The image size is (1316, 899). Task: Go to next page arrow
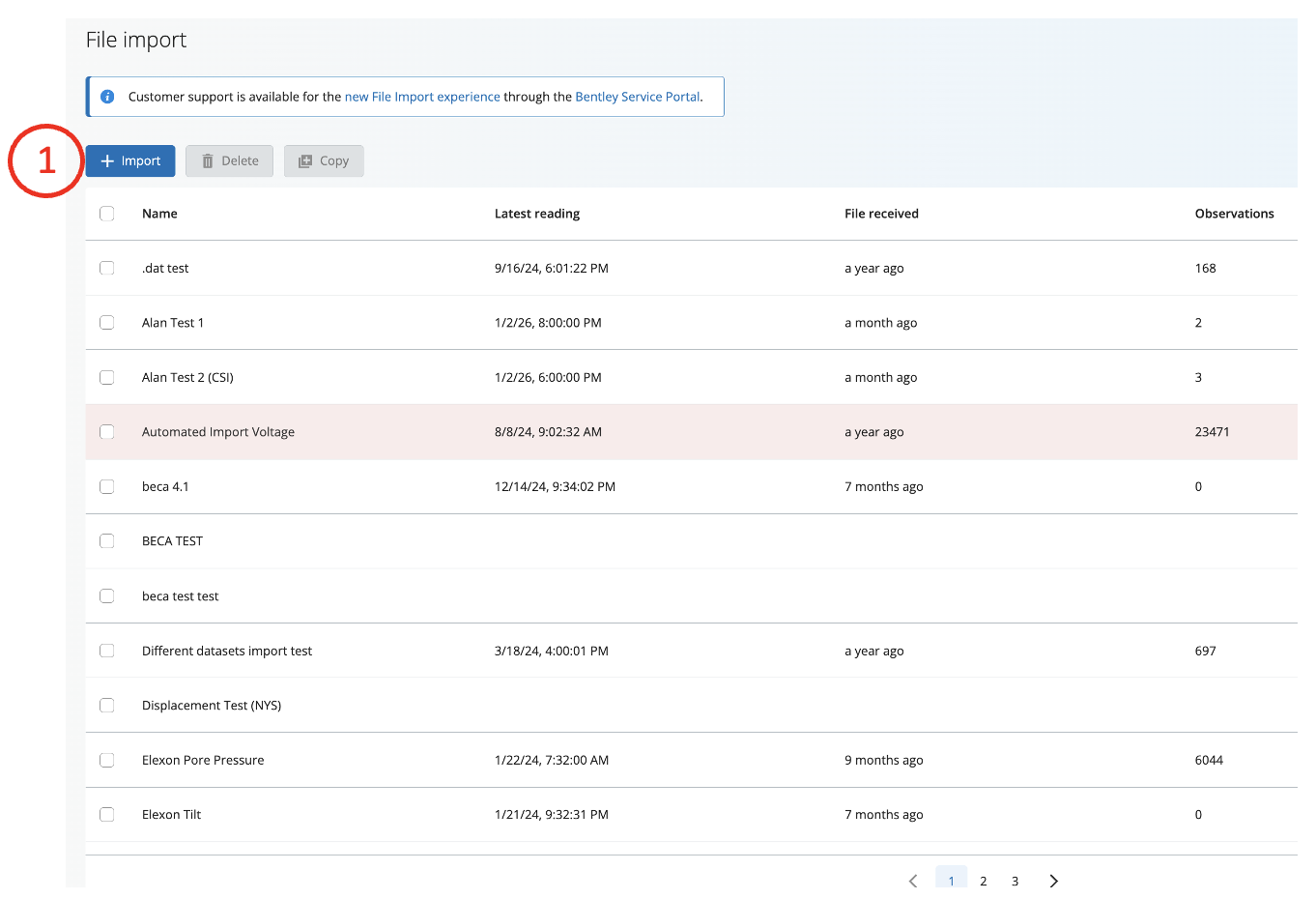1053,881
